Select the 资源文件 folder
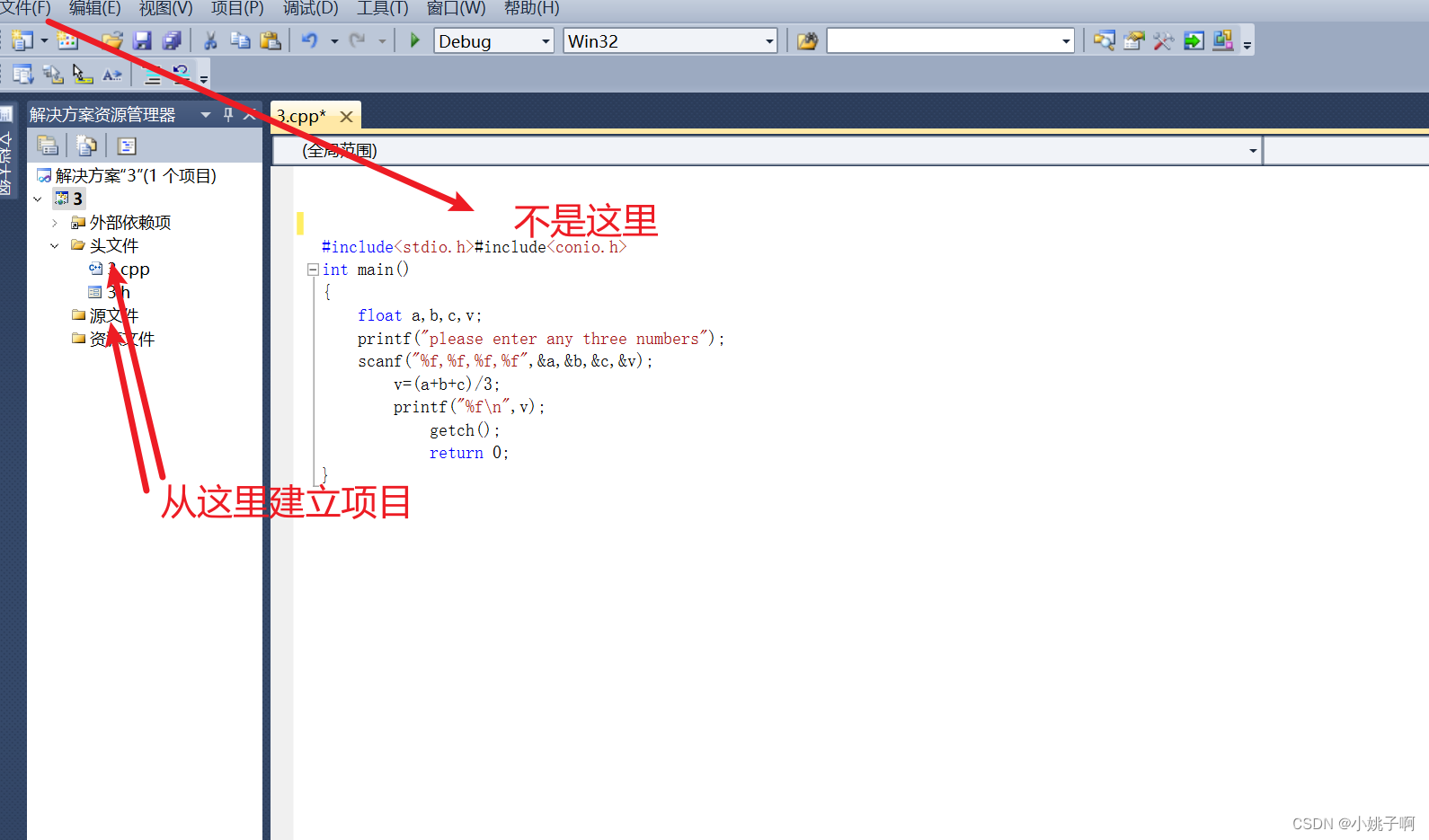The height and width of the screenshot is (840, 1429). tap(113, 339)
